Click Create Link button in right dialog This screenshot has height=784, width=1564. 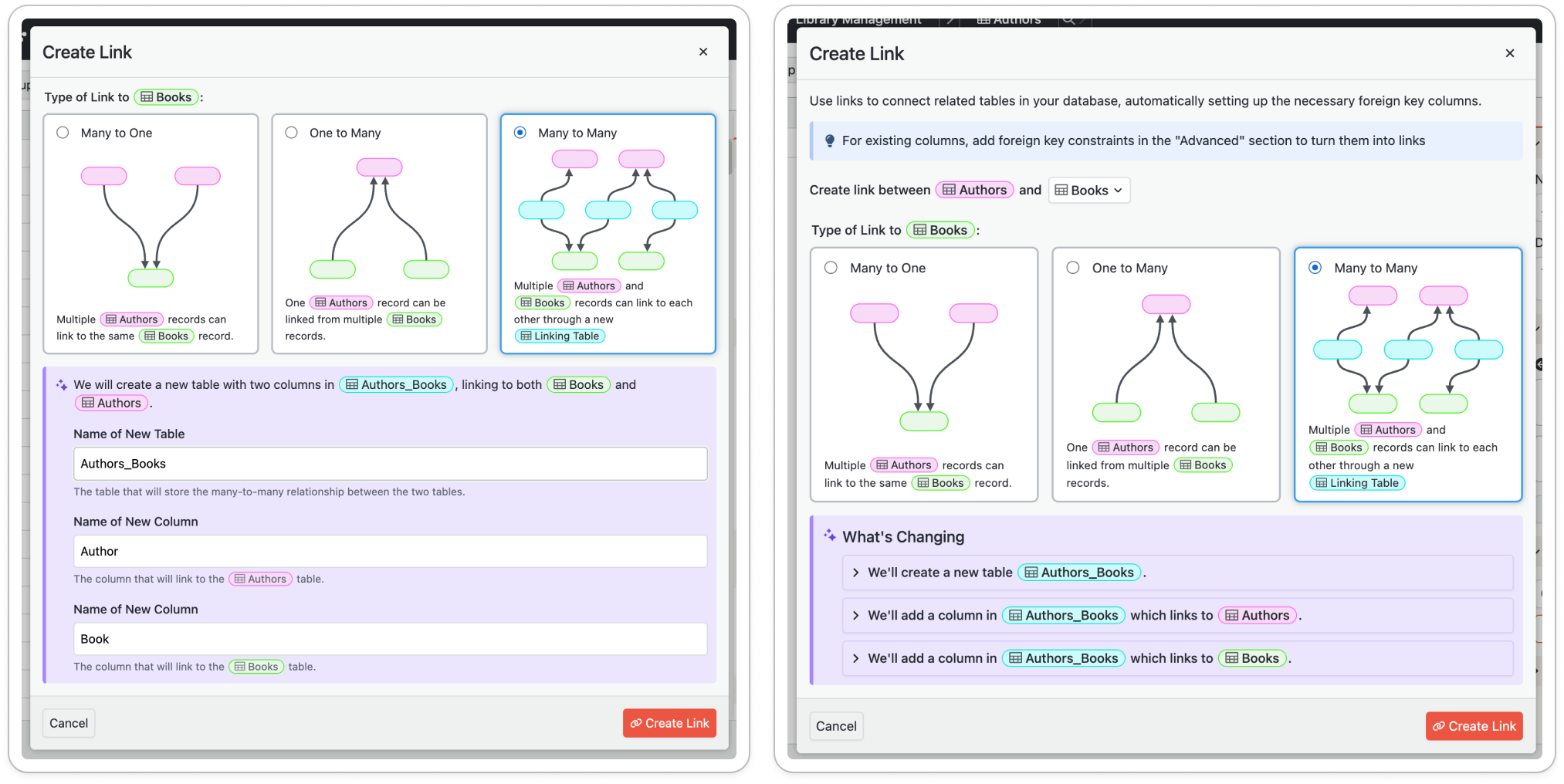[1474, 726]
